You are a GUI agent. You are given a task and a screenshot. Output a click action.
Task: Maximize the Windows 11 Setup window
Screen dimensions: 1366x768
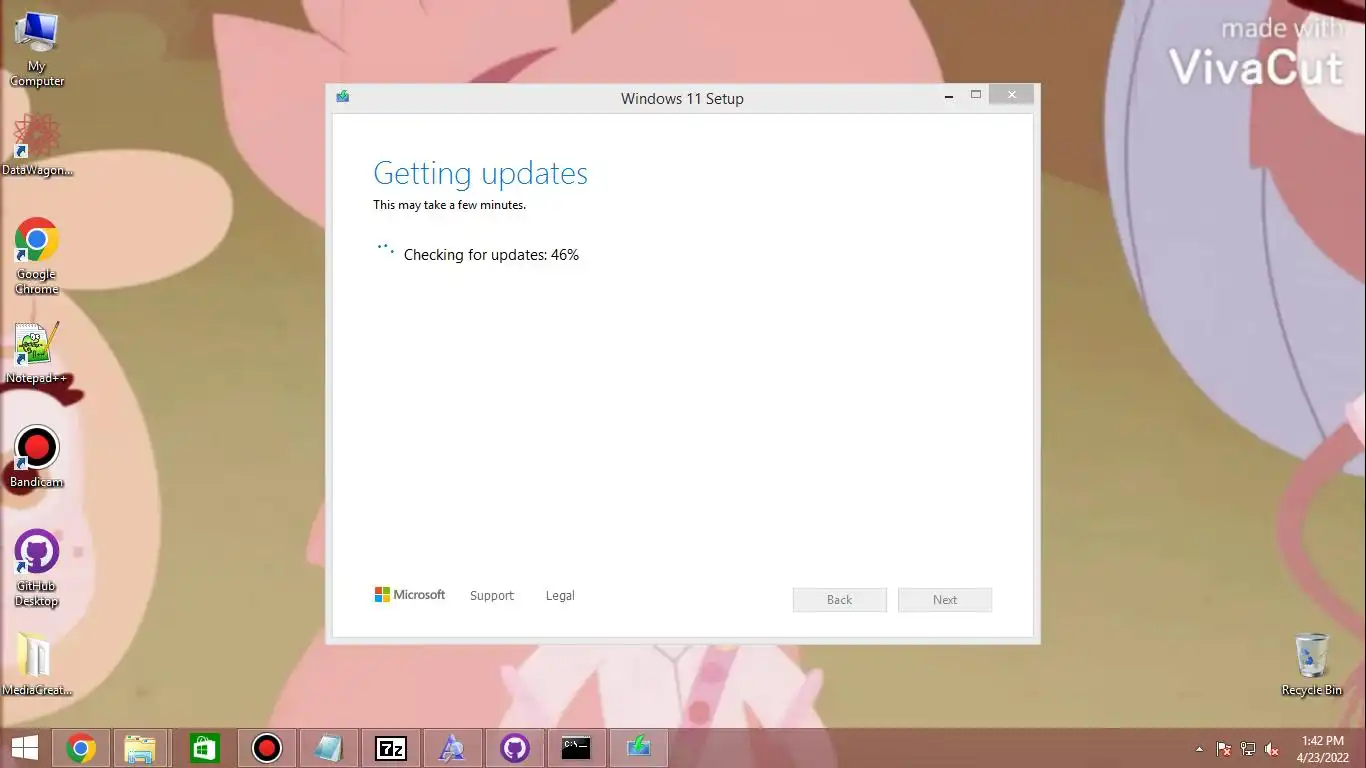(976, 96)
